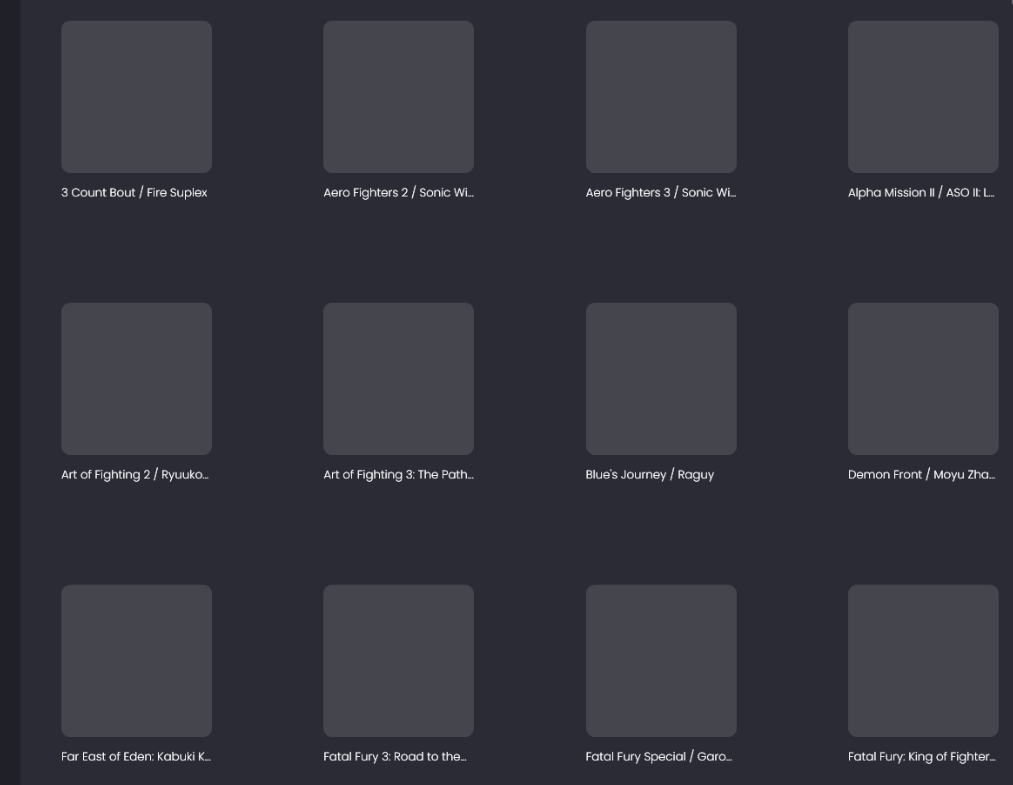The height and width of the screenshot is (785, 1013).
Task: Choose the Alpha Mission II cover tile
Action: 923,97
